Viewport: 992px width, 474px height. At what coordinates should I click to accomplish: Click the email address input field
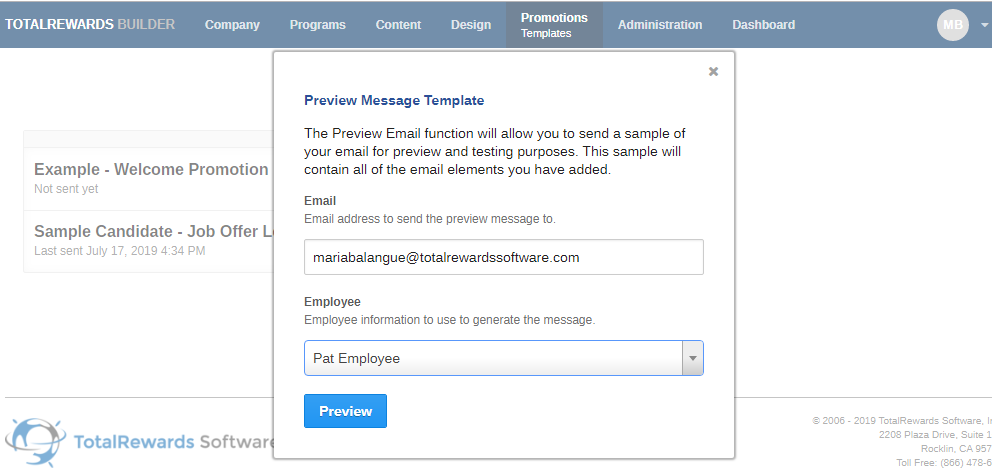pos(503,257)
